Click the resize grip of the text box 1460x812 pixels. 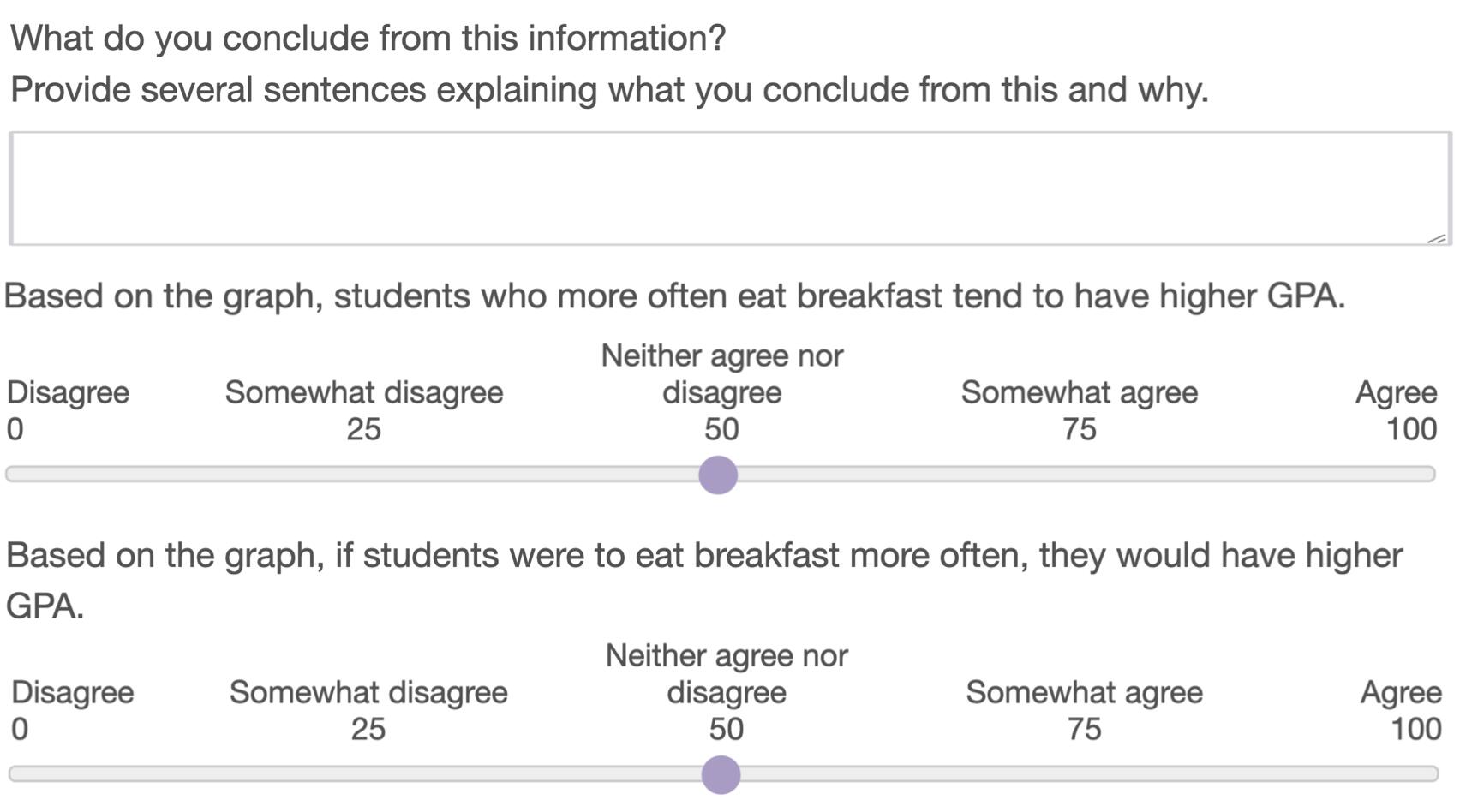(1437, 238)
